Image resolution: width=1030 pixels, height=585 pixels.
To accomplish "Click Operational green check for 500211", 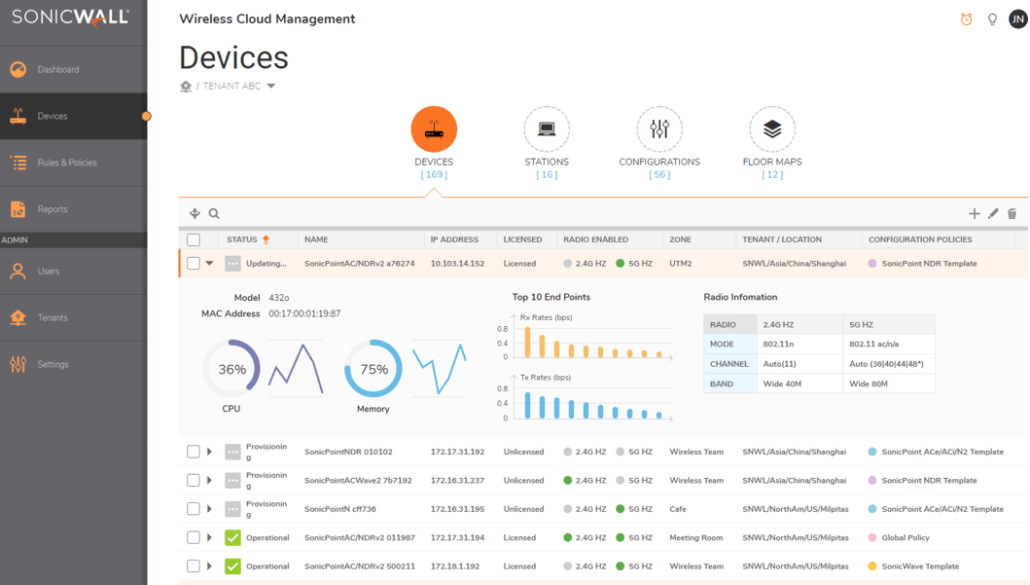I will point(233,566).
